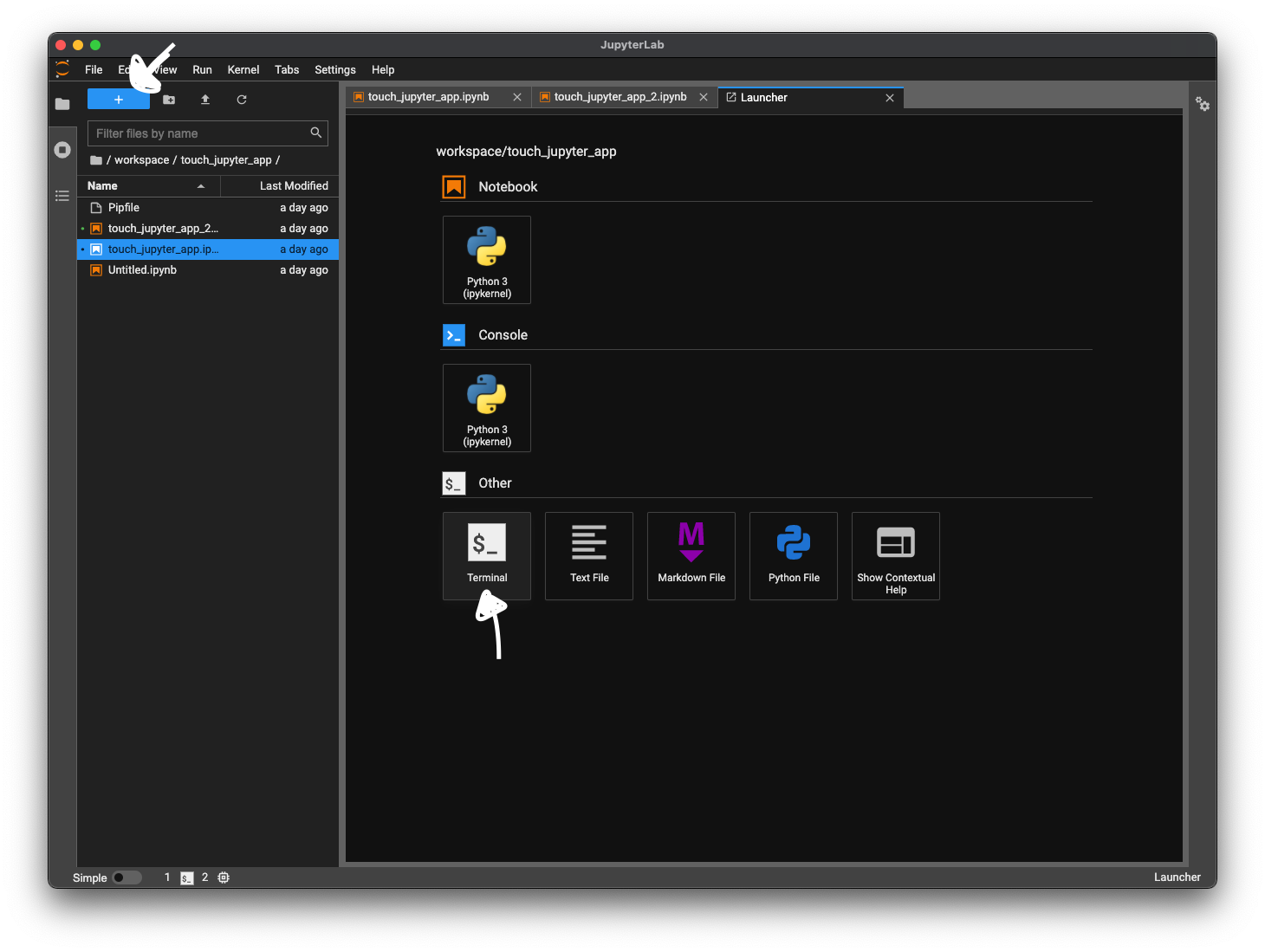This screenshot has height=952, width=1265.
Task: Create a new Markdown File
Action: [x=691, y=555]
